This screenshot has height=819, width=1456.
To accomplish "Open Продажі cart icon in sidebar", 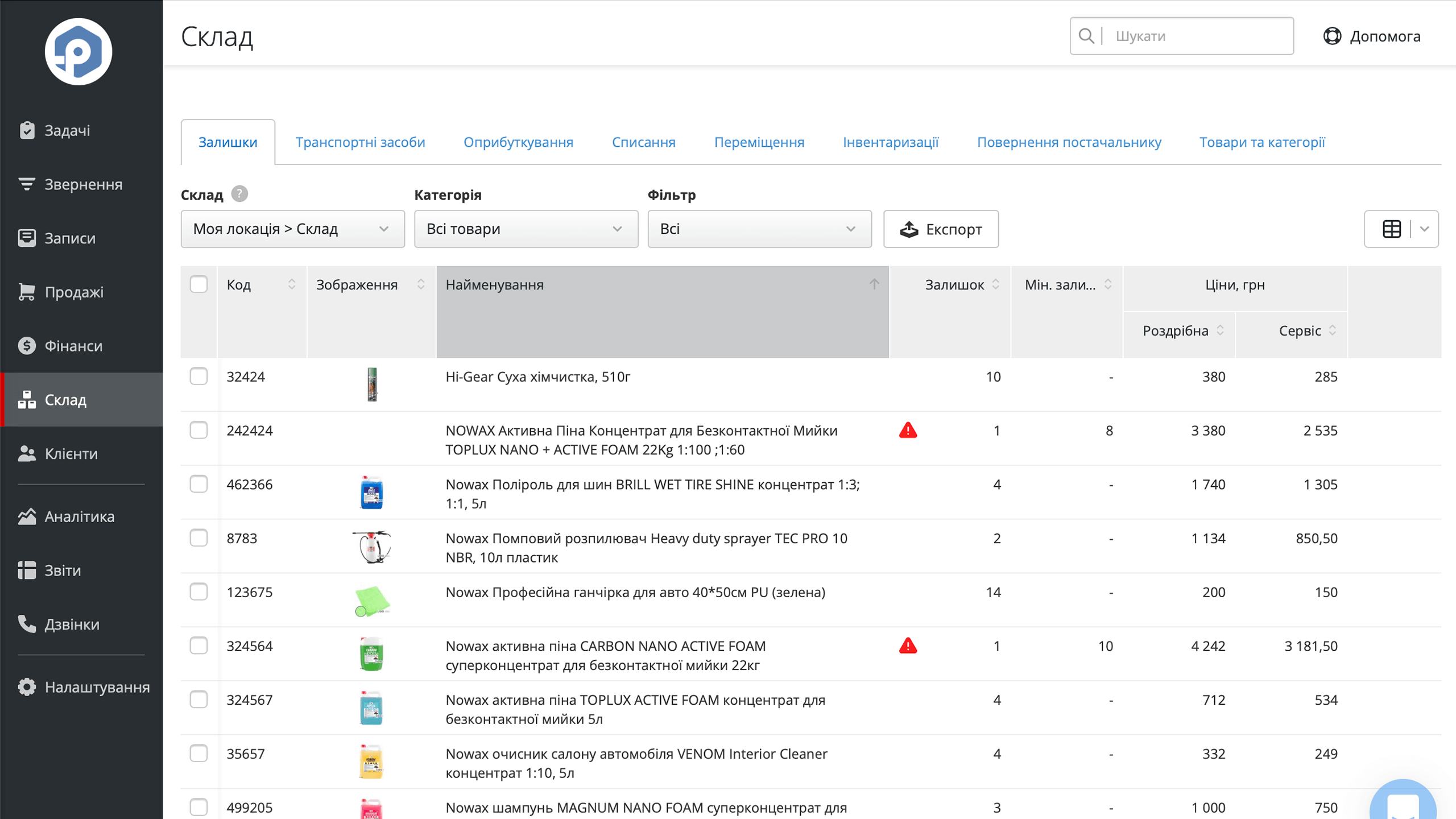I will click(27, 292).
